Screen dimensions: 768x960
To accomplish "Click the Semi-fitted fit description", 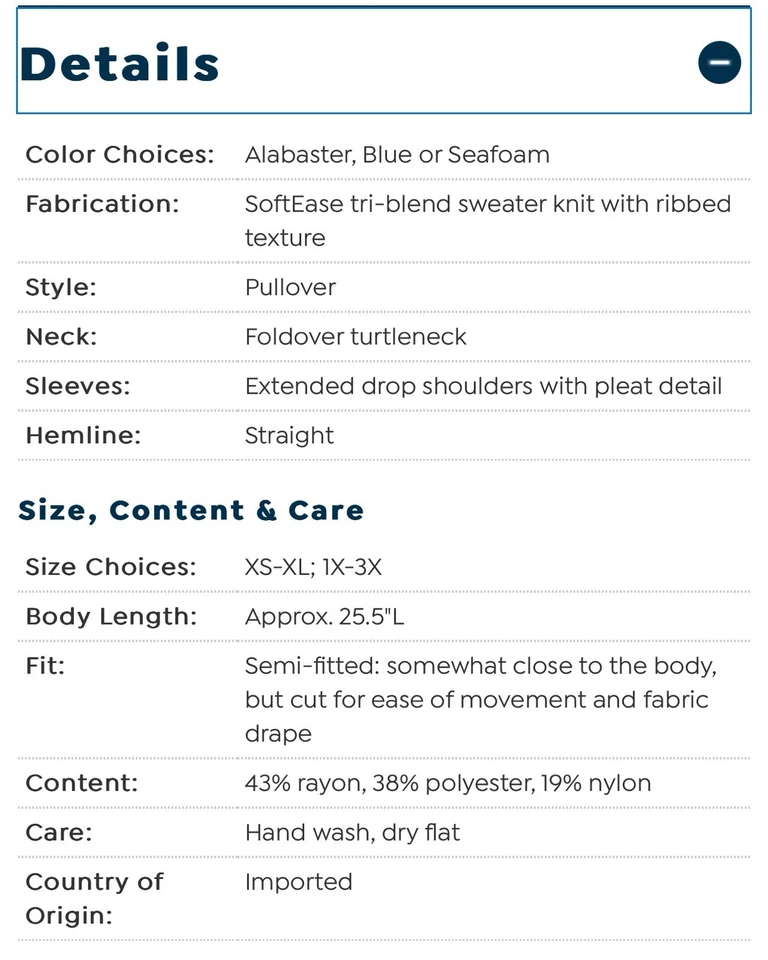I will pos(480,699).
